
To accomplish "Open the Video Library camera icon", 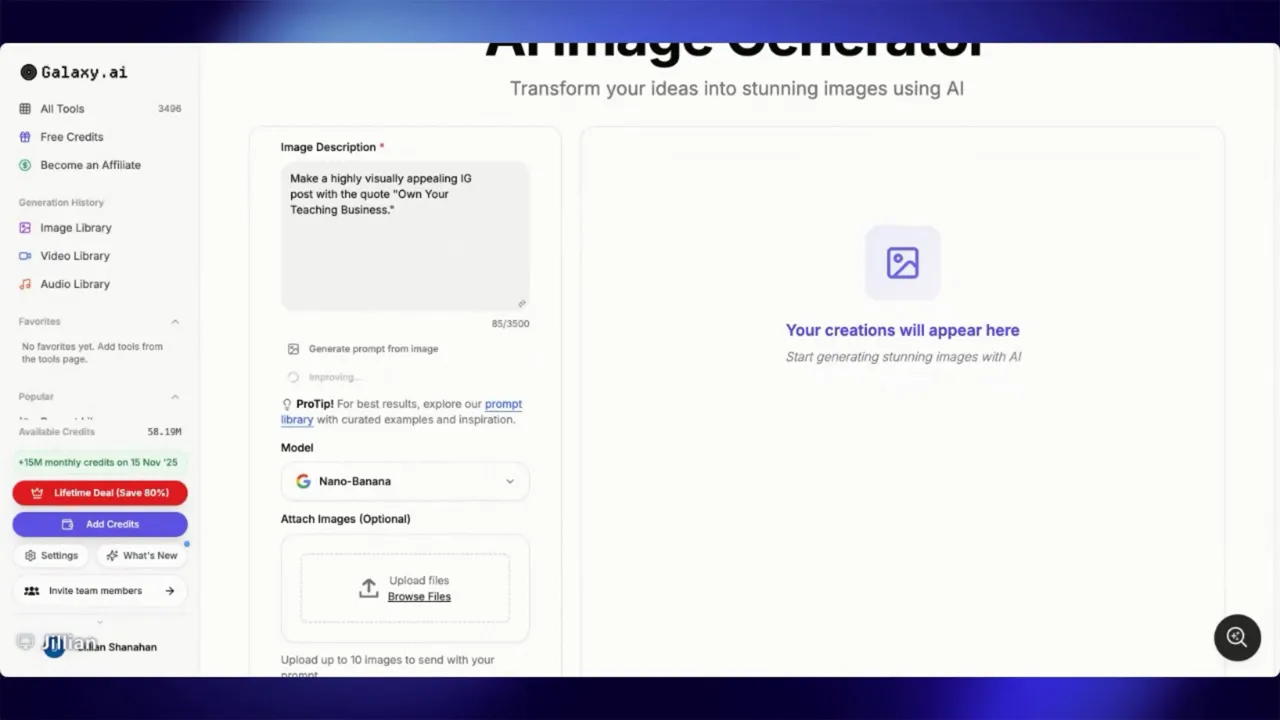I will click(x=24, y=255).
